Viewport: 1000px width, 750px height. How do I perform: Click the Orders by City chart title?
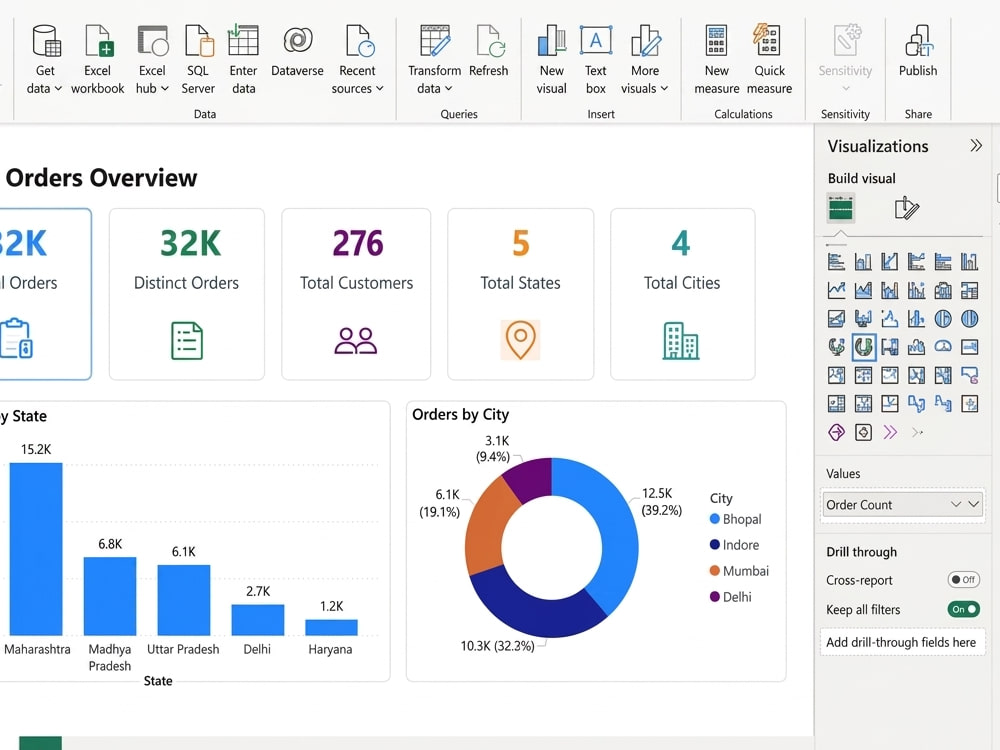coord(460,415)
